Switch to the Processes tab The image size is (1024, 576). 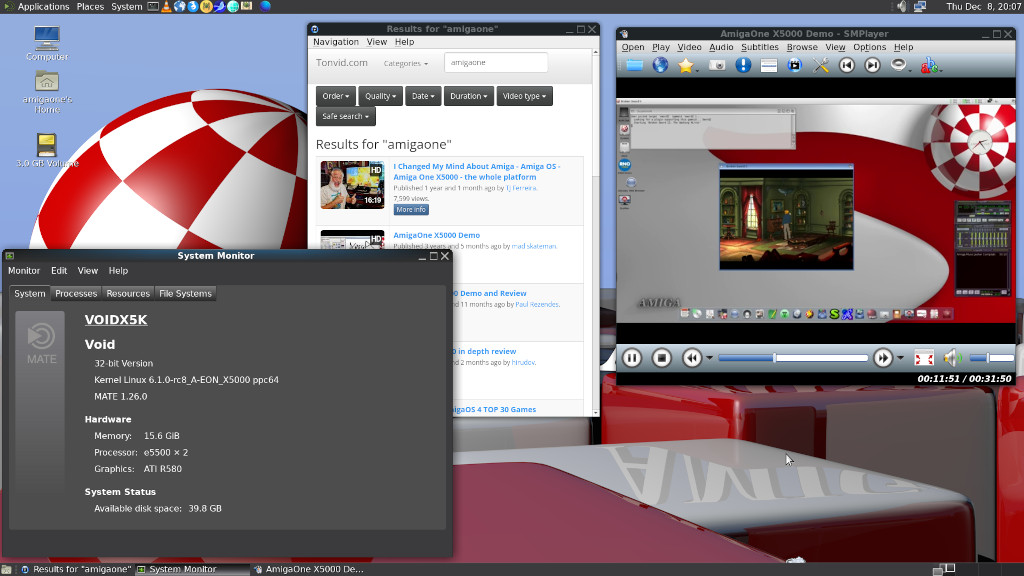[76, 294]
